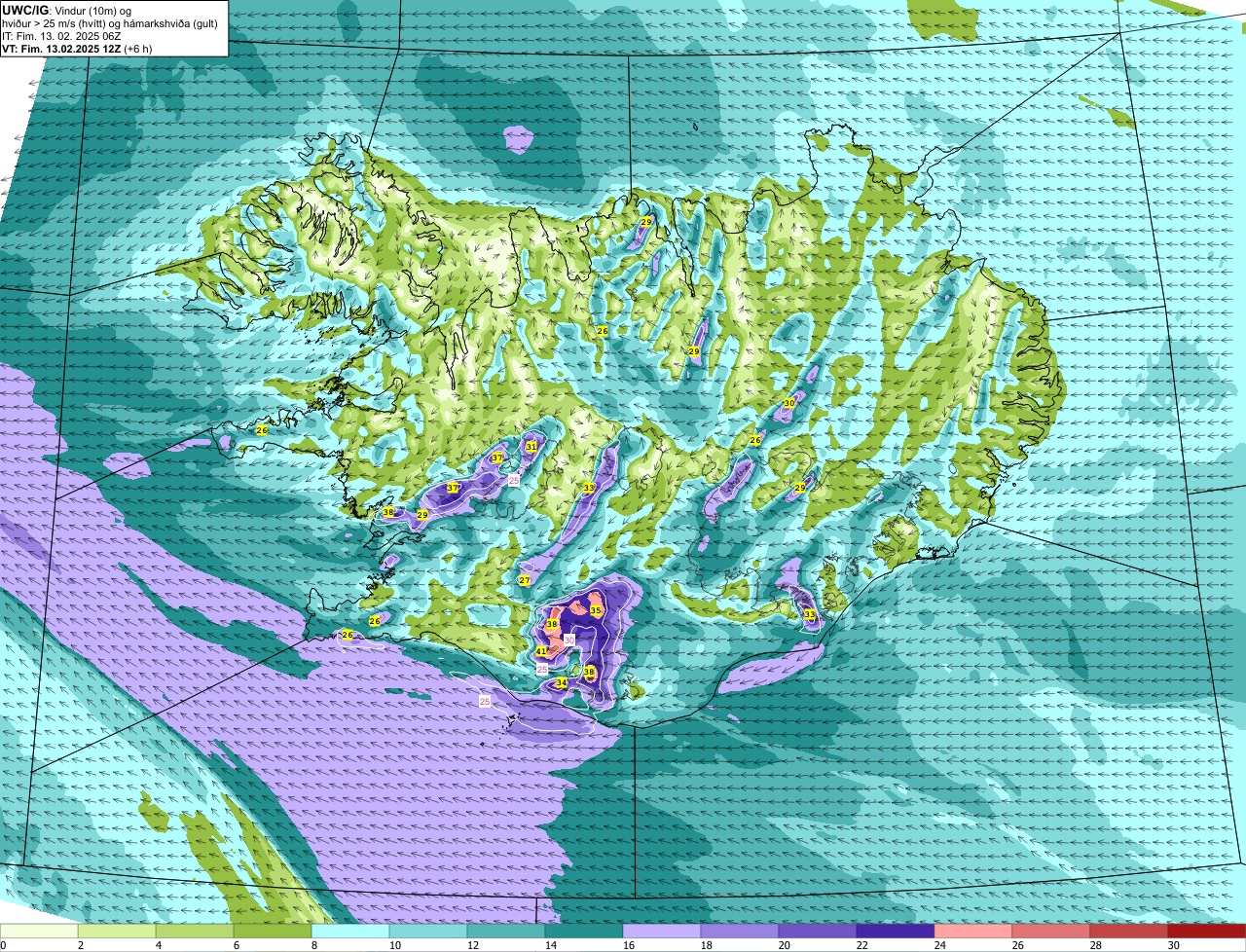Click the line "hviður > 25 m/s (hvítt) og hámarkshviða (gult)"

(110, 22)
